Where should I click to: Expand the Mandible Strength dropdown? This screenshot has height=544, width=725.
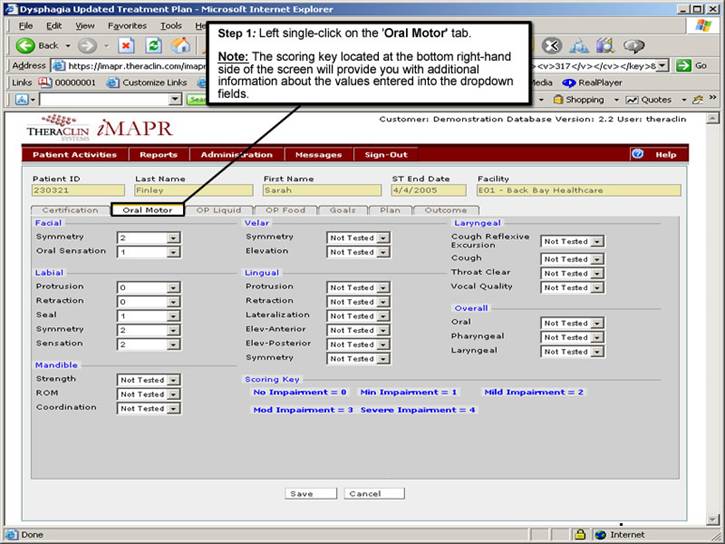[x=173, y=380]
